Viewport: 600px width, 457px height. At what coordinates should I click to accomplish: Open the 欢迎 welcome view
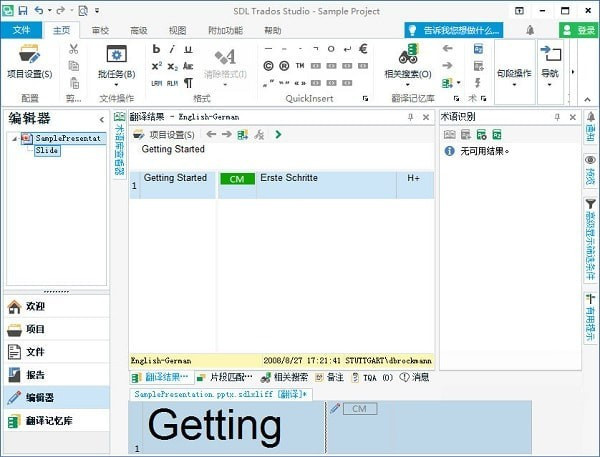click(x=57, y=306)
